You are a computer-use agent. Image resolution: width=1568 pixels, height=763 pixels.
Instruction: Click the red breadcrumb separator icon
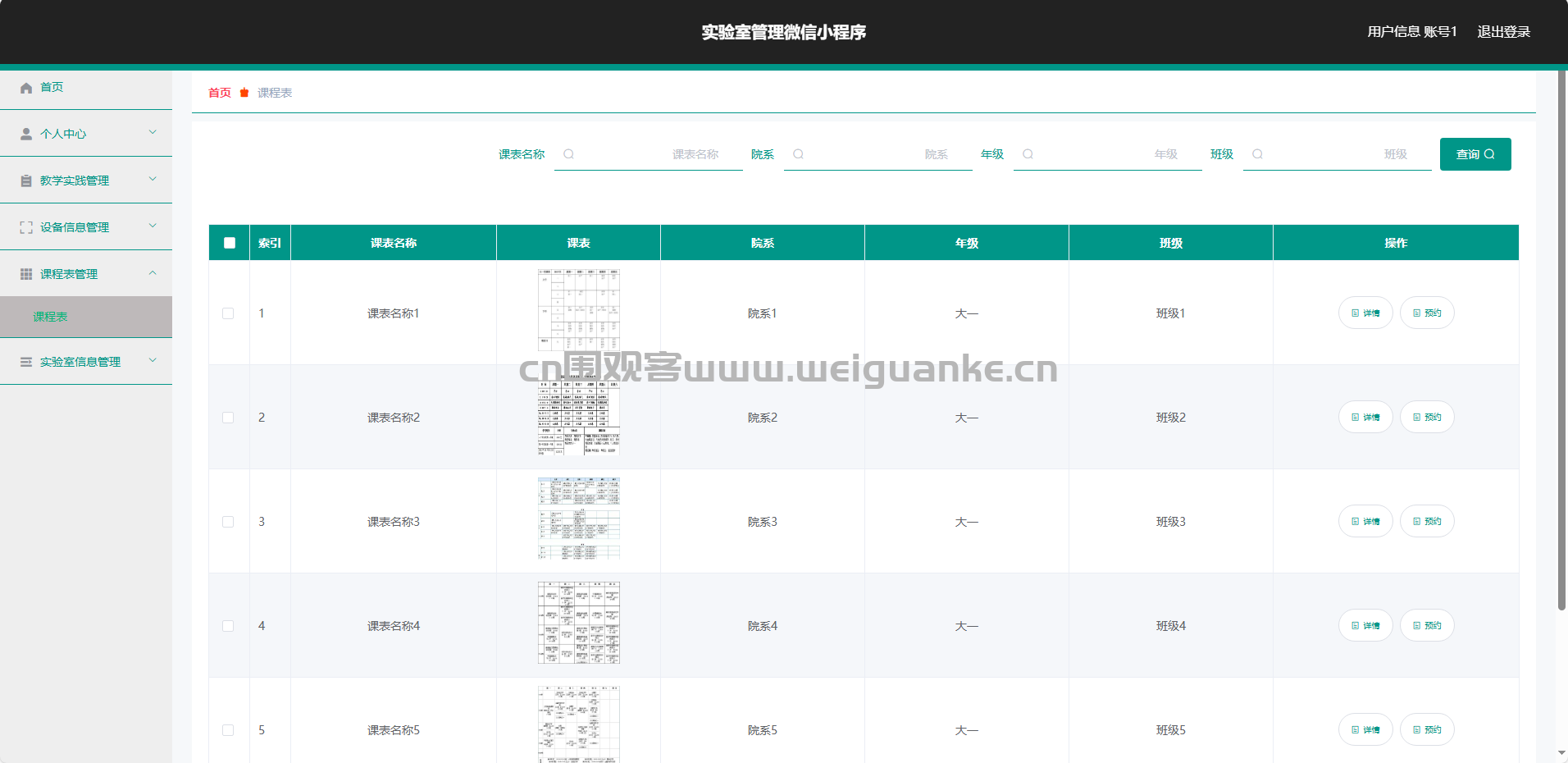pos(244,93)
